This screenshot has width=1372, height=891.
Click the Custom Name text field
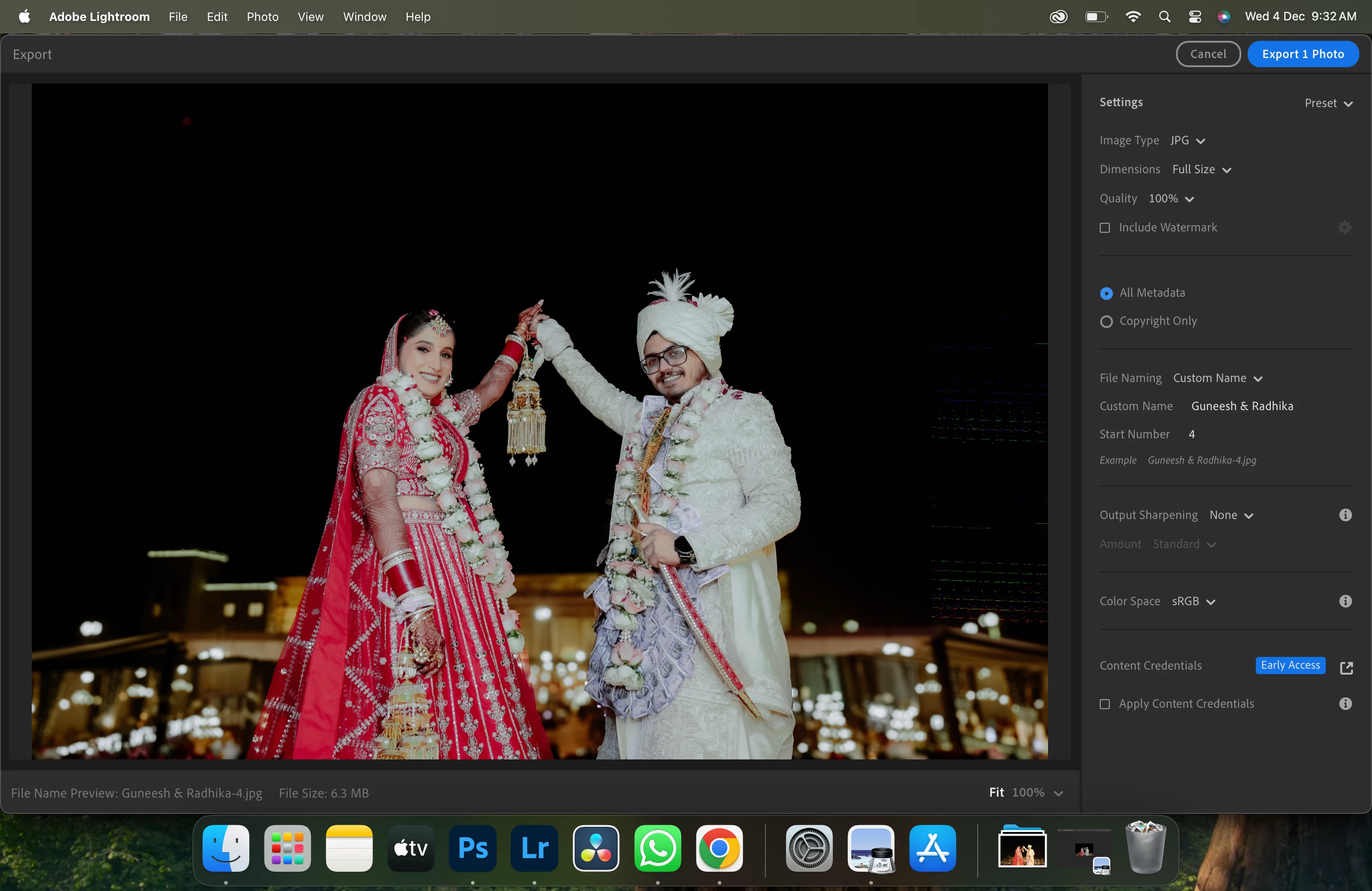(1242, 406)
